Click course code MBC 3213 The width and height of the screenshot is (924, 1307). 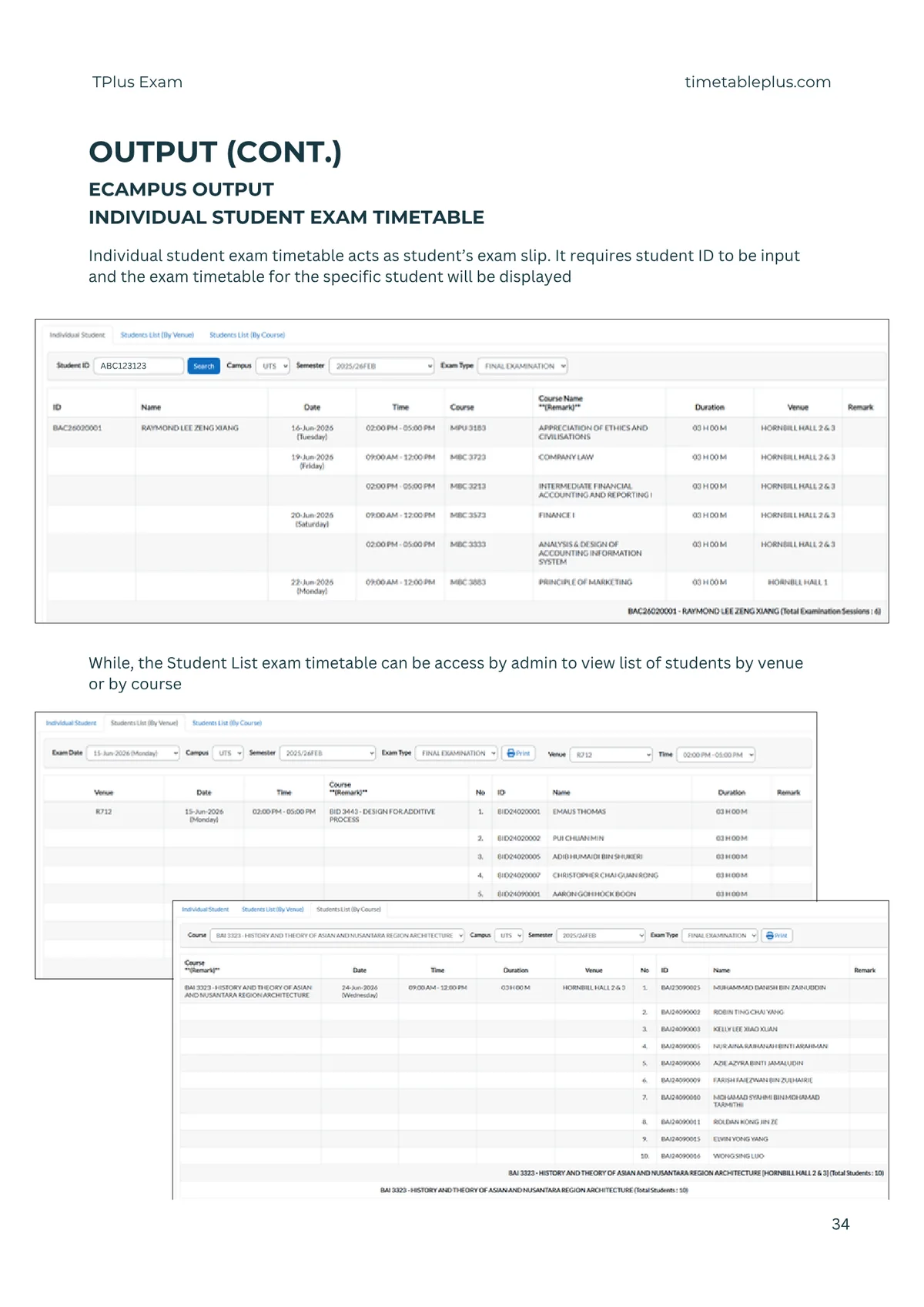tap(467, 486)
